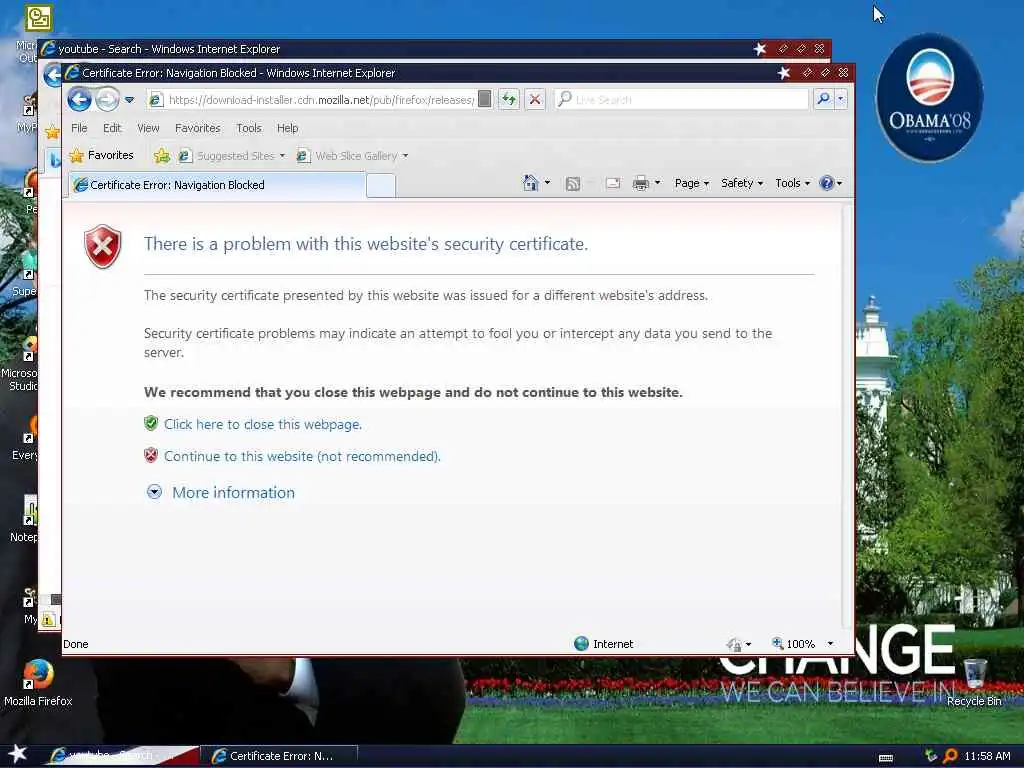Image resolution: width=1024 pixels, height=768 pixels.
Task: Click the Read Mail icon
Action: point(613,184)
